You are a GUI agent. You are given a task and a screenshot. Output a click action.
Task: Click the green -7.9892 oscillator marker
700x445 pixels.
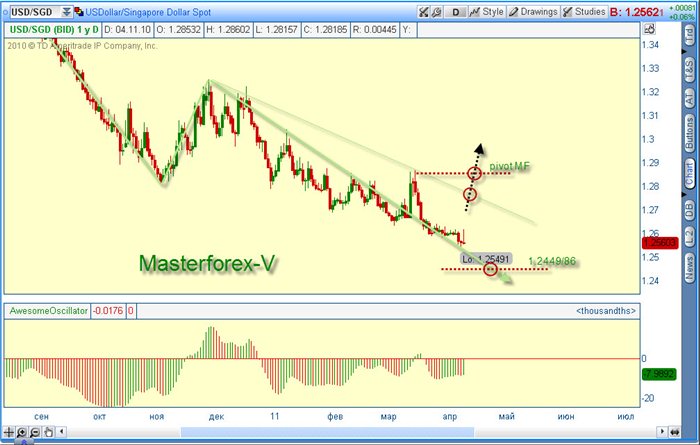(659, 374)
